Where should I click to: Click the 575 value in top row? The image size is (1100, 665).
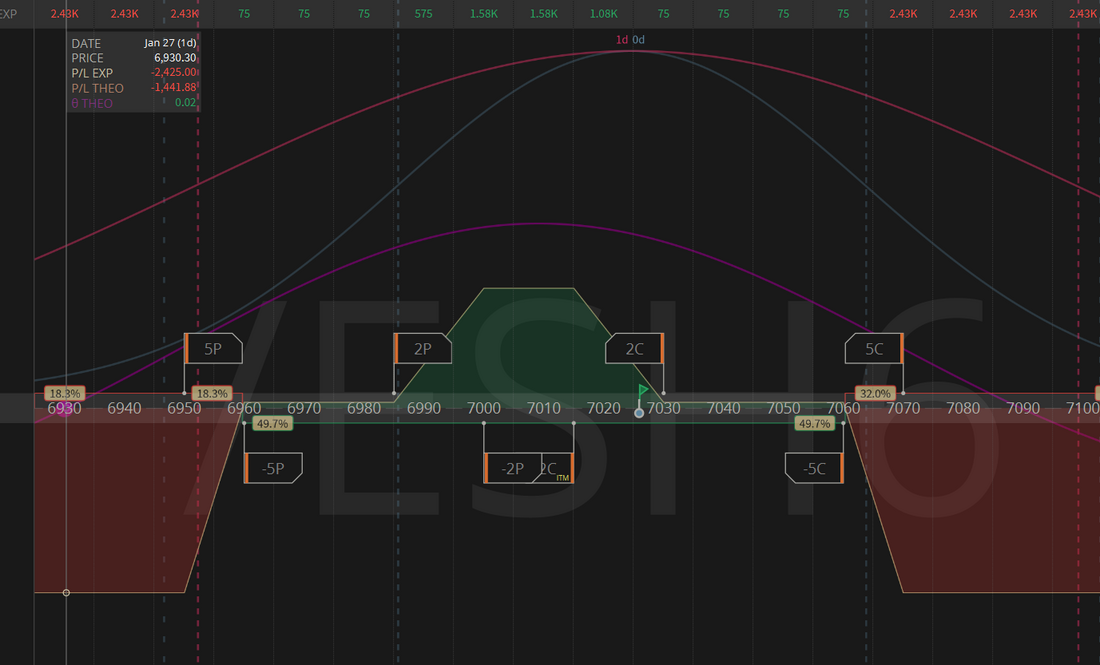pos(424,14)
